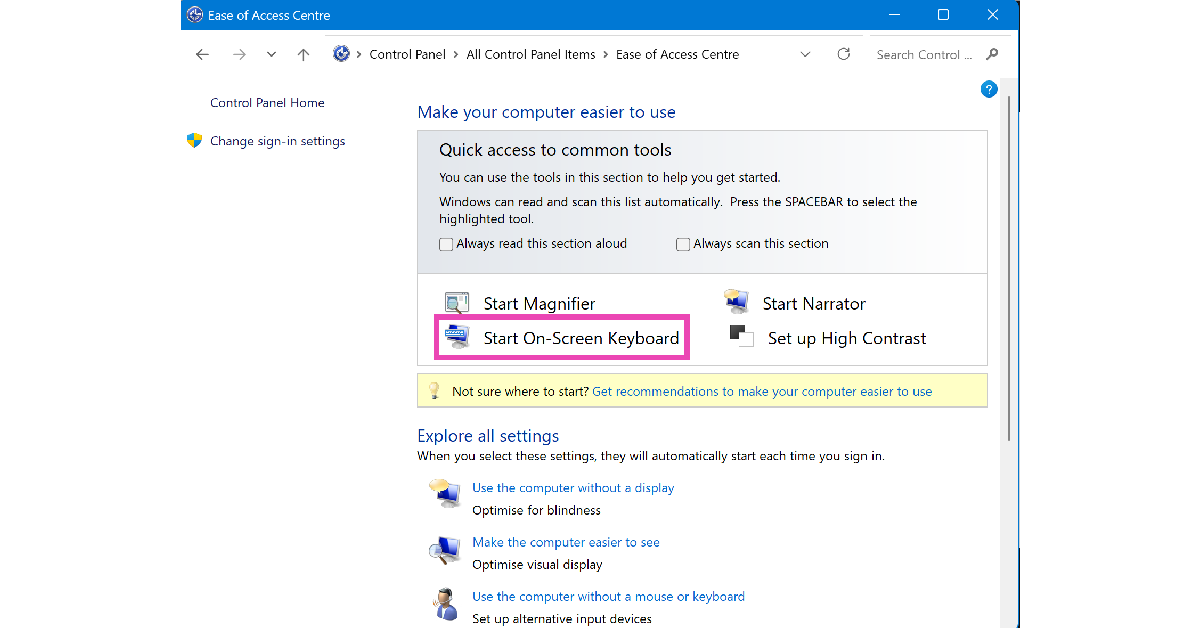Open 'Get recommendations to make your computer easier to use'
1200x628 pixels.
763,391
